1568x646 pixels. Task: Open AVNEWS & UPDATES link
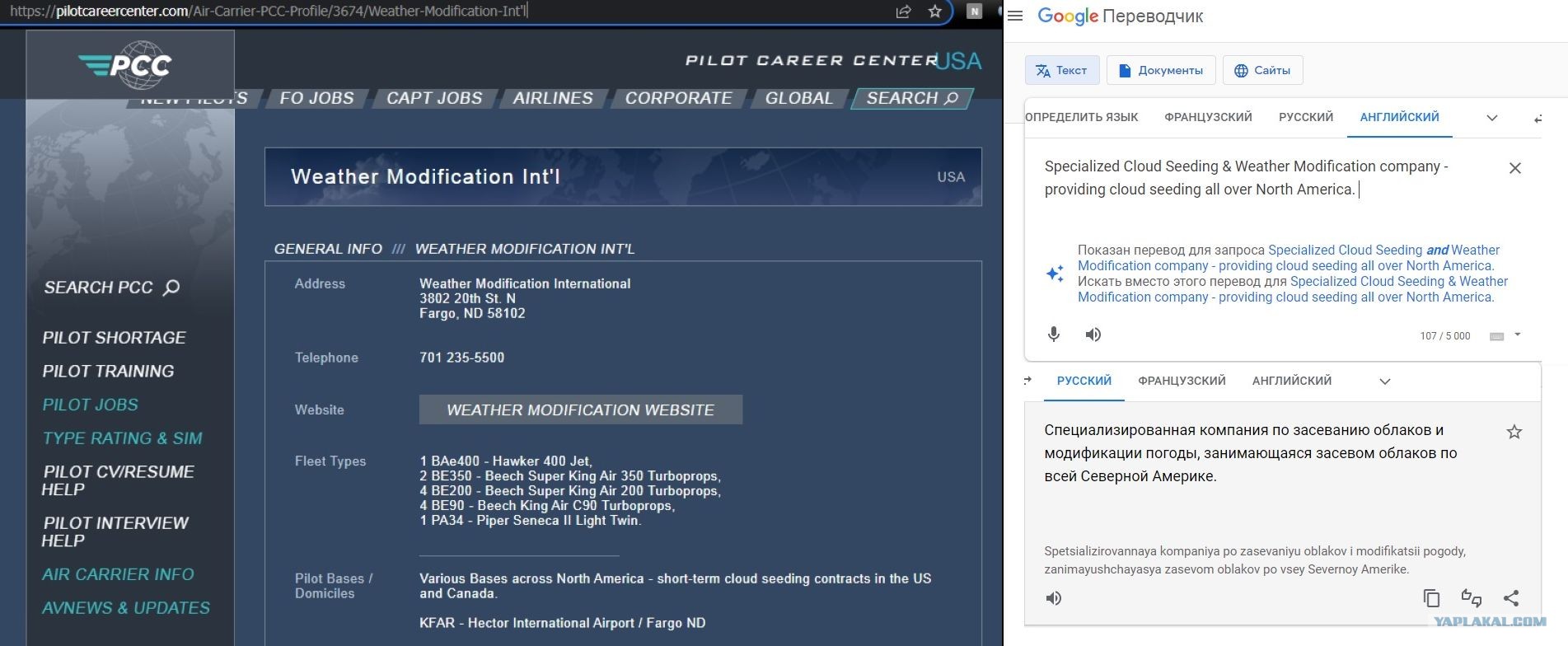pyautogui.click(x=126, y=608)
